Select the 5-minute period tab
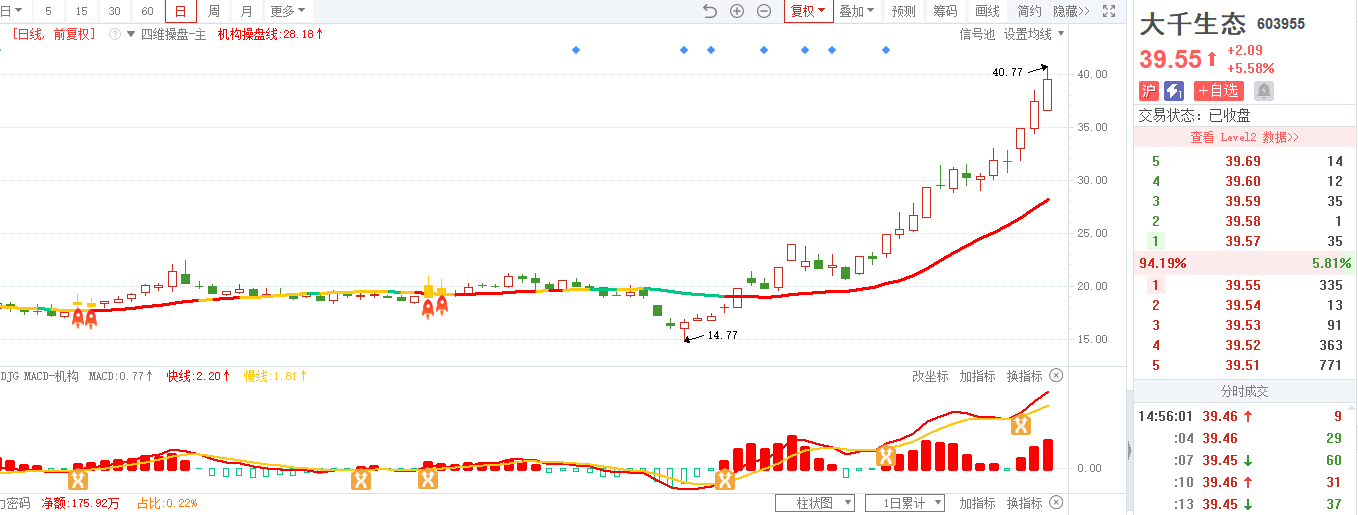Image resolution: width=1358 pixels, height=515 pixels. 48,11
